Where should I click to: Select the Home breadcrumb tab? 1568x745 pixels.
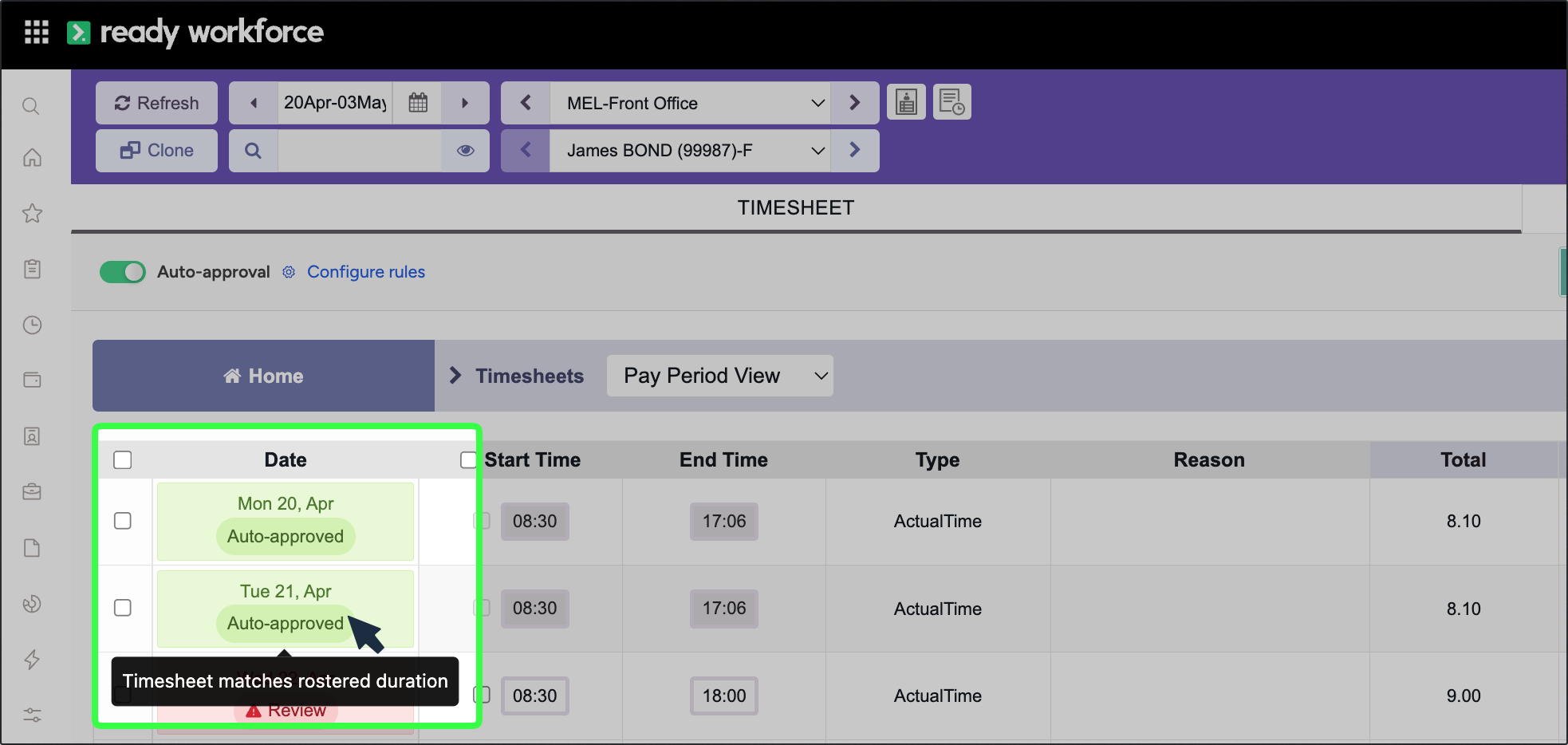(263, 376)
